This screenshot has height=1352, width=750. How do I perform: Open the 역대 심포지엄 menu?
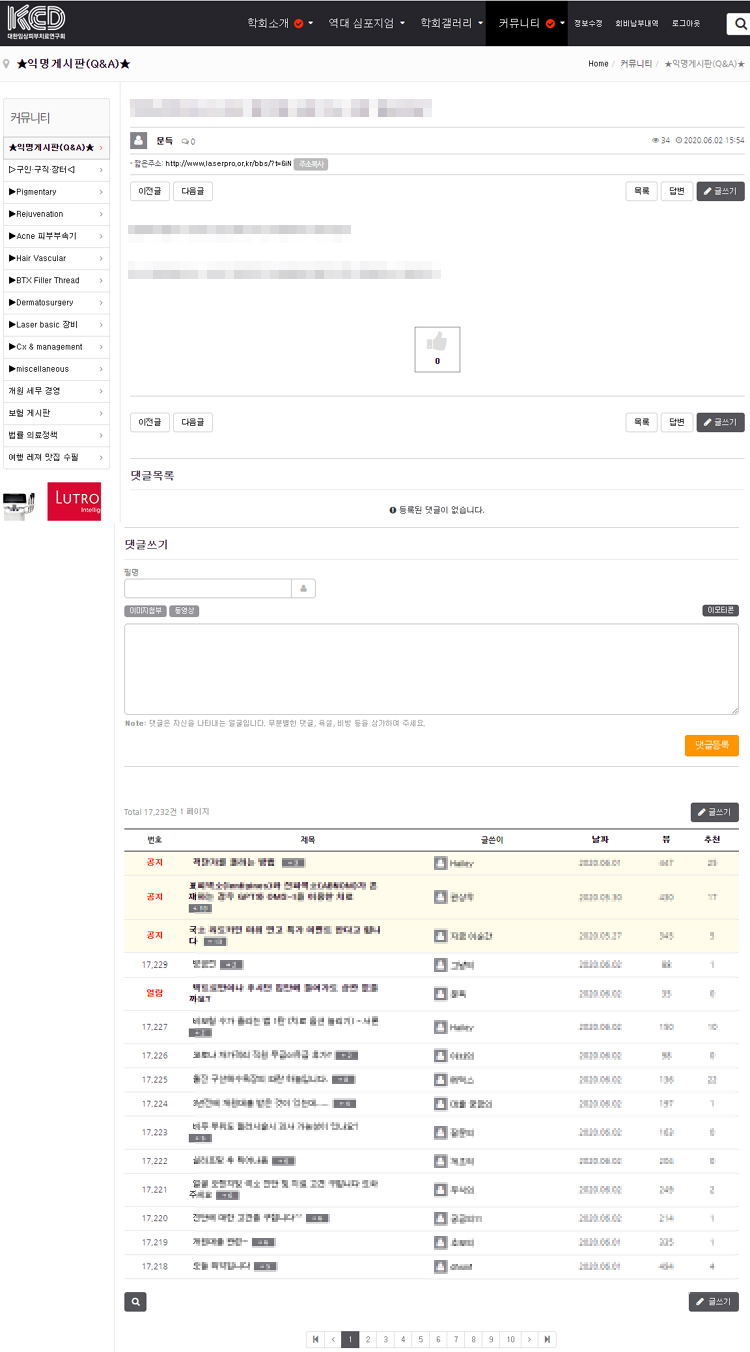(368, 22)
